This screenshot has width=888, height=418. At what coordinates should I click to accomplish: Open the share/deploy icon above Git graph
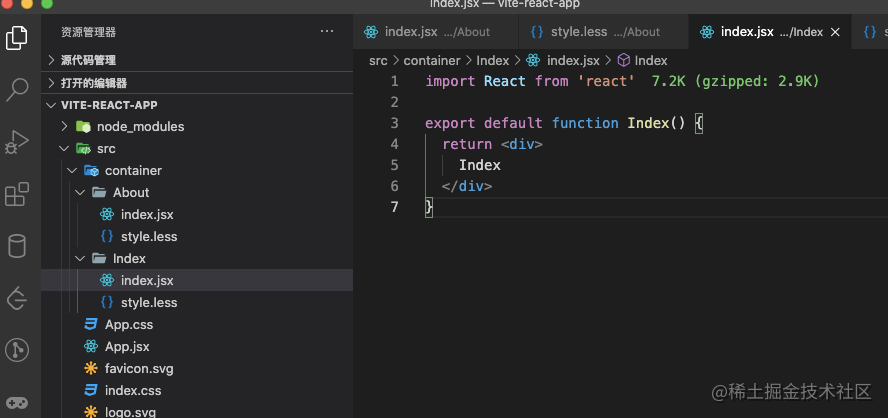coord(16,298)
